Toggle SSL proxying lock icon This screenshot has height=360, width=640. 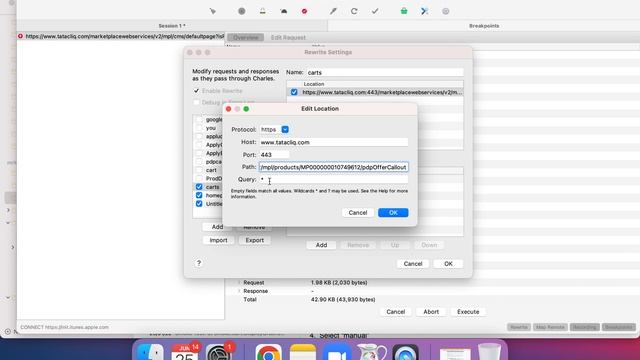pyautogui.click(x=262, y=11)
